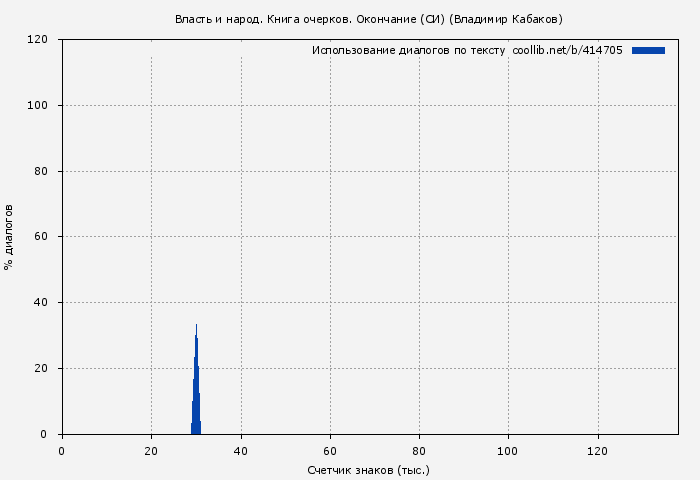Click the legend text with coollib.net/b/414705
Viewport: 700px width, 480px height.
pos(467,50)
